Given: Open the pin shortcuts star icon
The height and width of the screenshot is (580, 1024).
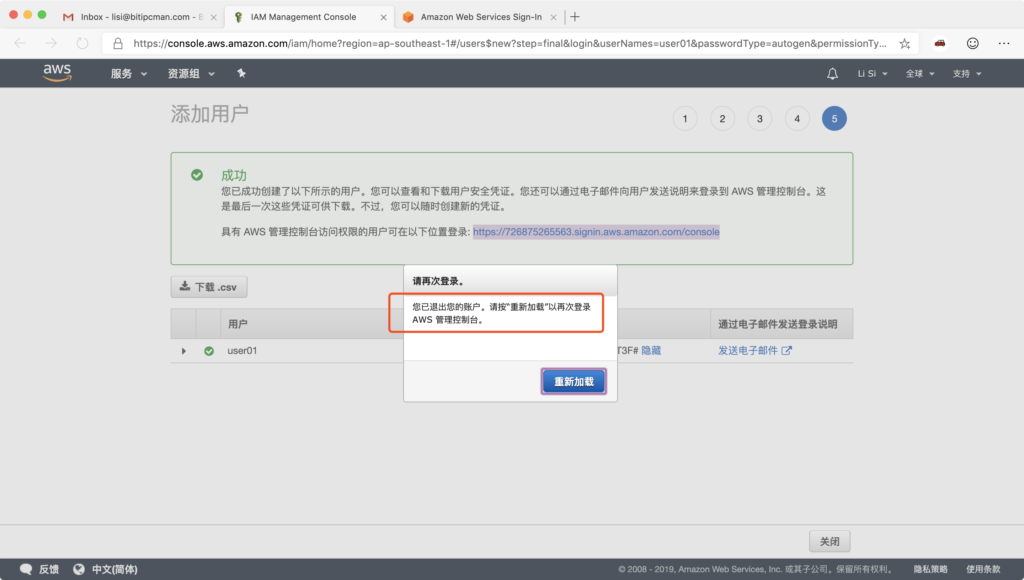Looking at the screenshot, I should (x=241, y=73).
